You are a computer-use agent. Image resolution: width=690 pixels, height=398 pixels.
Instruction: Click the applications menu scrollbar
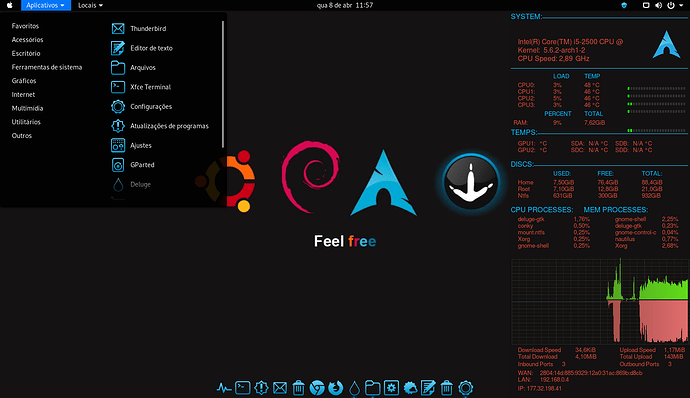pyautogui.click(x=223, y=84)
